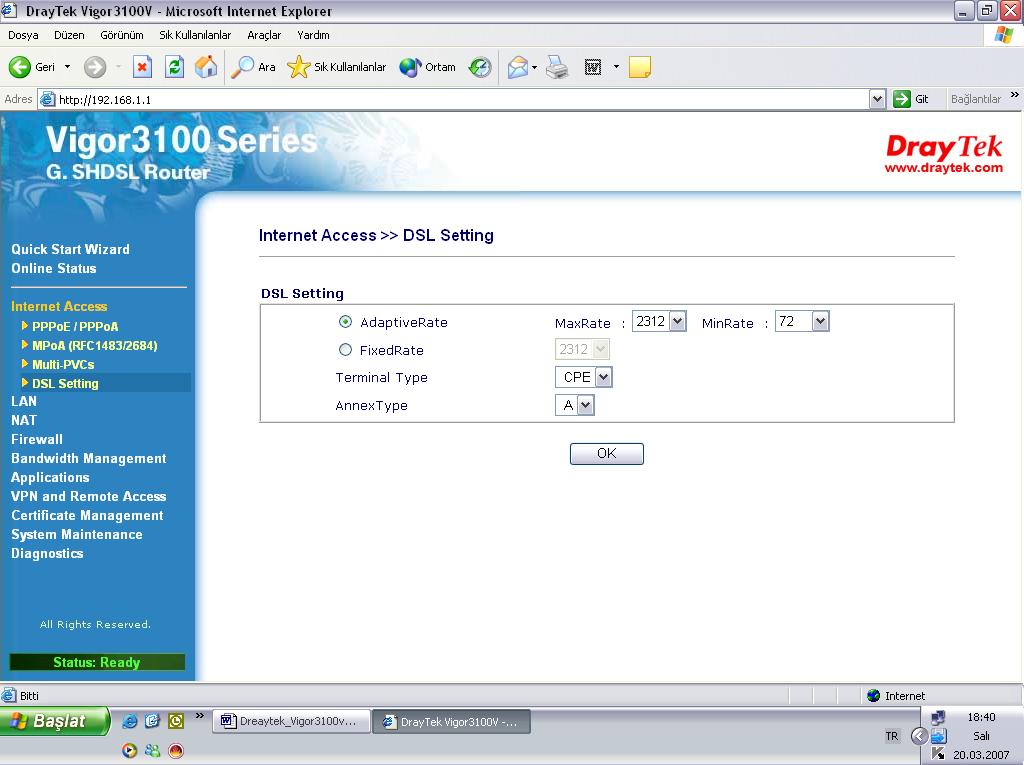Image resolution: width=1024 pixels, height=765 pixels.
Task: Click the address bar URL field
Action: (x=460, y=99)
